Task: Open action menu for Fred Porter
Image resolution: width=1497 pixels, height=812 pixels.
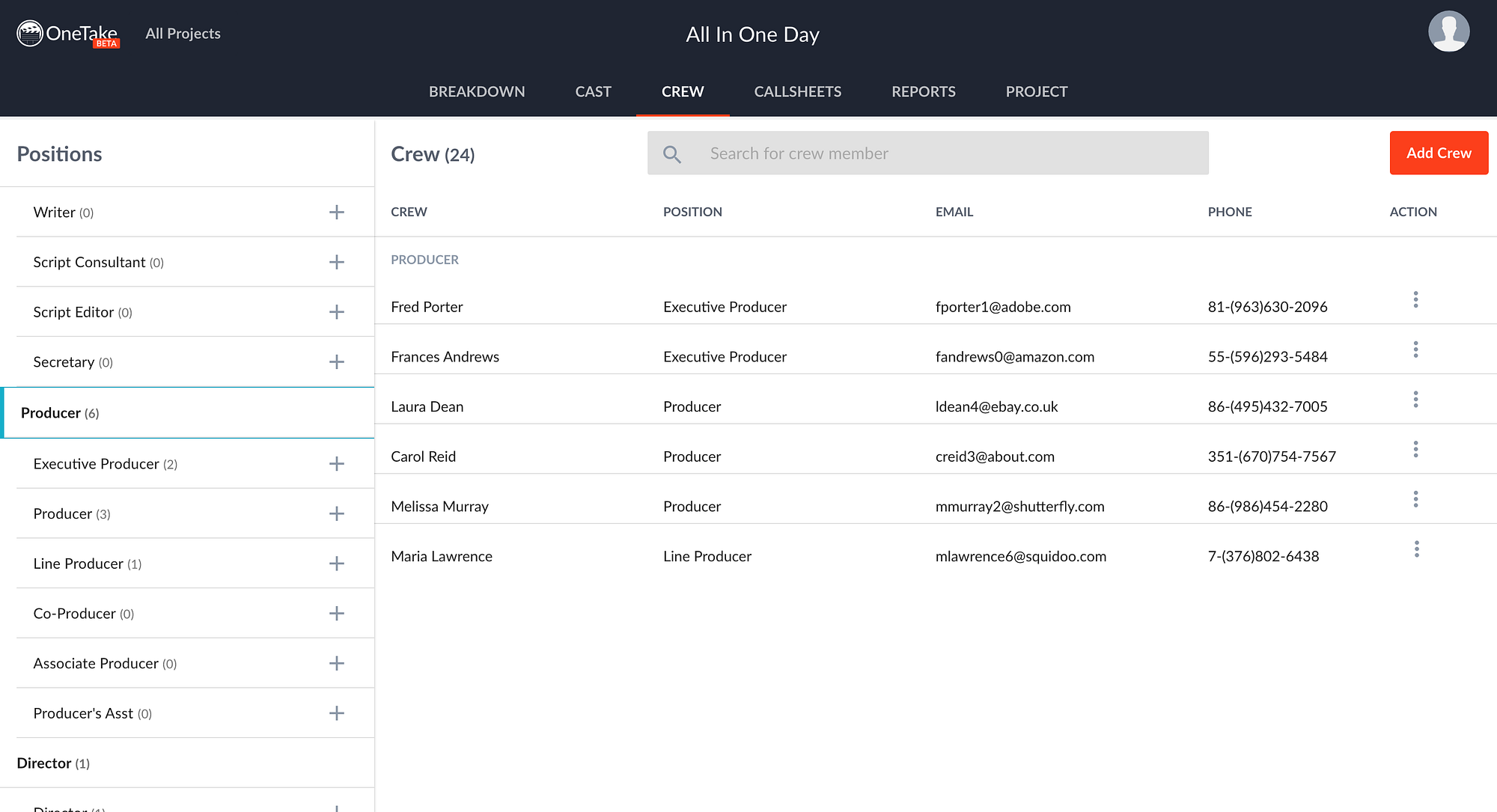Action: pos(1415,299)
